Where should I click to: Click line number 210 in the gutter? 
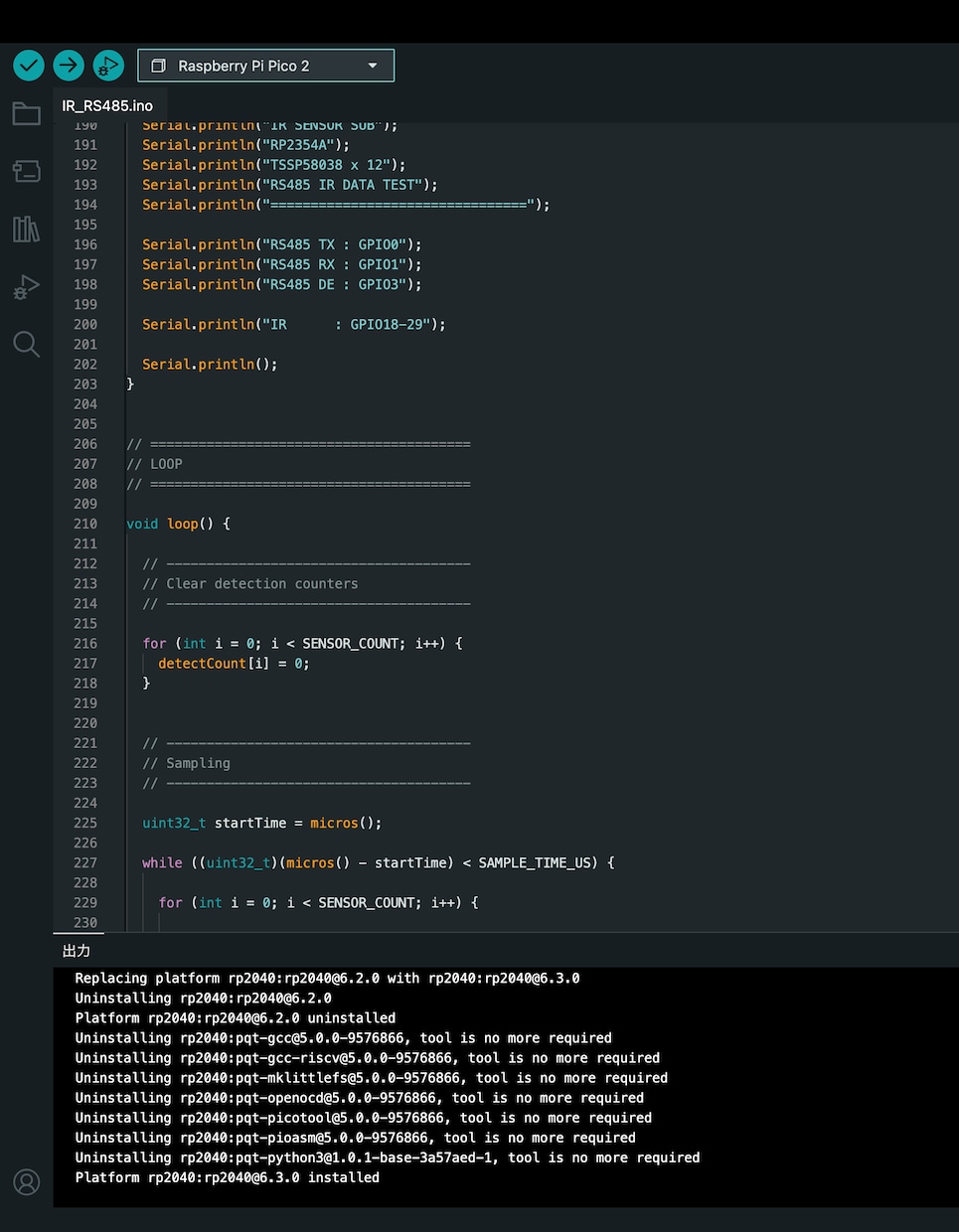tap(85, 524)
